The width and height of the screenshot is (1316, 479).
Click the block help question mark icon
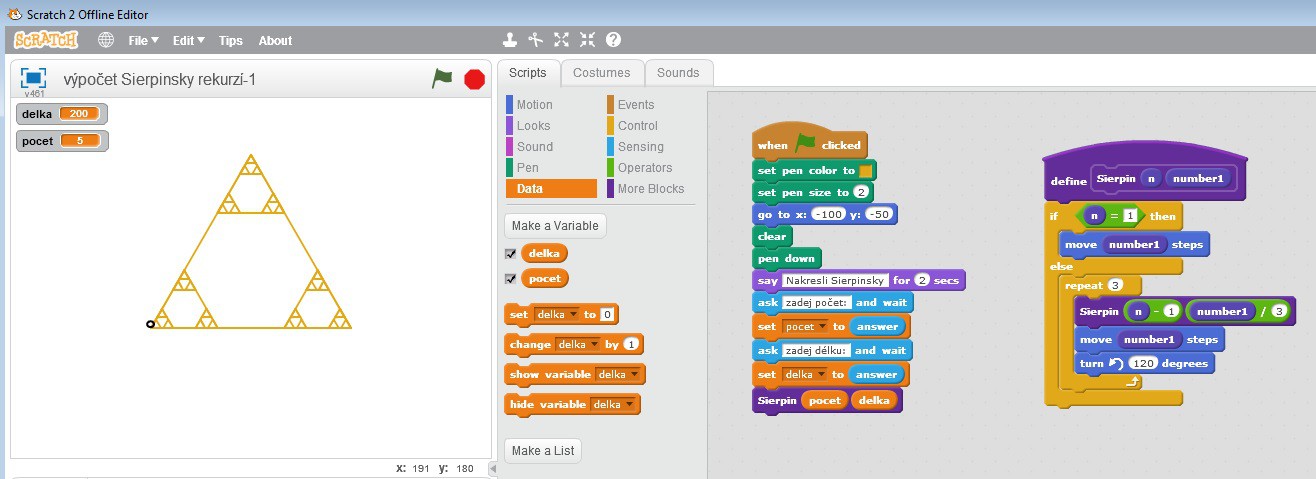pyautogui.click(x=613, y=40)
